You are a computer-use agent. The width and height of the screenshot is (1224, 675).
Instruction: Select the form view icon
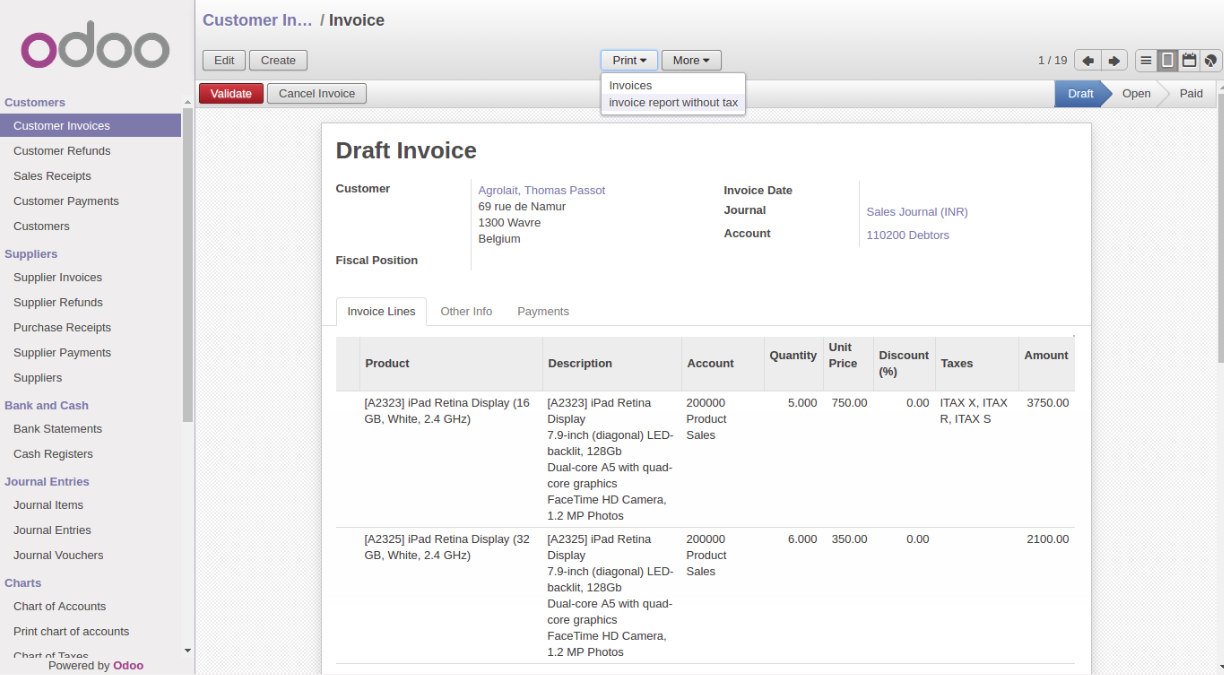point(1168,61)
